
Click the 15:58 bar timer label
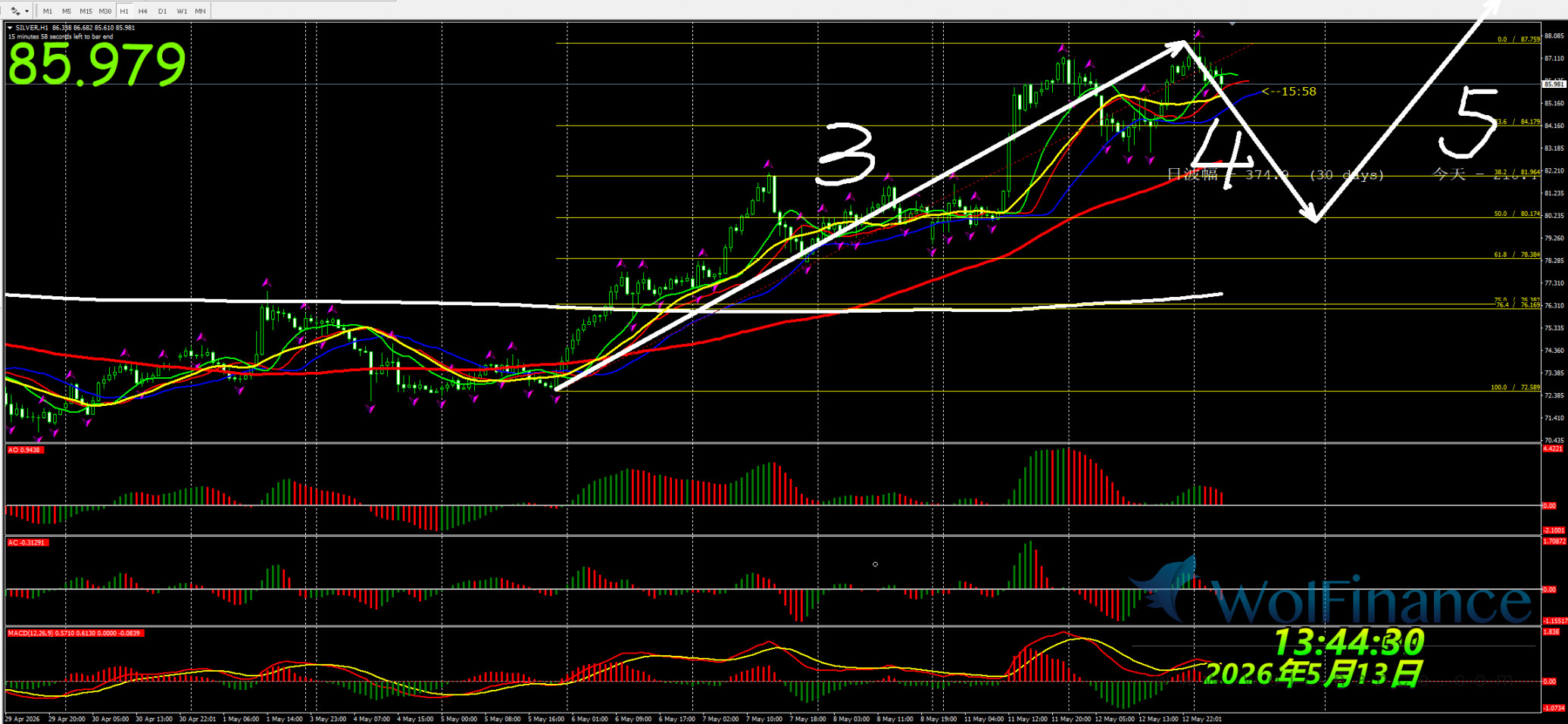pyautogui.click(x=1289, y=92)
